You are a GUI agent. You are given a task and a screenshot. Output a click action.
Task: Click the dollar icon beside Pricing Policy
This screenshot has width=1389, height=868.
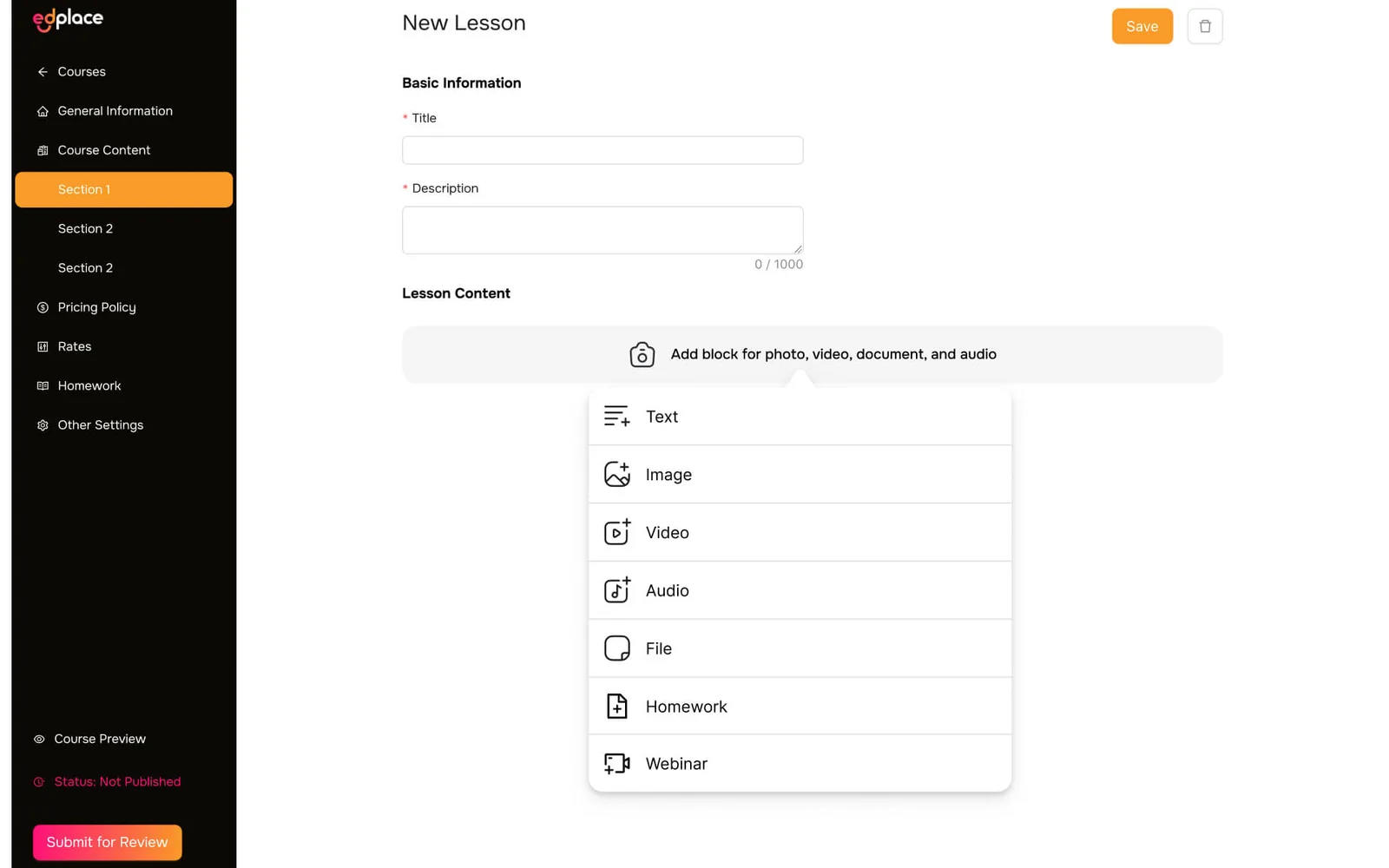coord(43,307)
